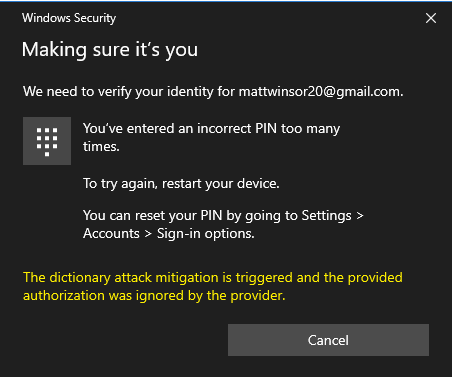Image resolution: width=452 pixels, height=377 pixels.
Task: Click the yellow dictionary attack mitigation warning
Action: pos(213,286)
